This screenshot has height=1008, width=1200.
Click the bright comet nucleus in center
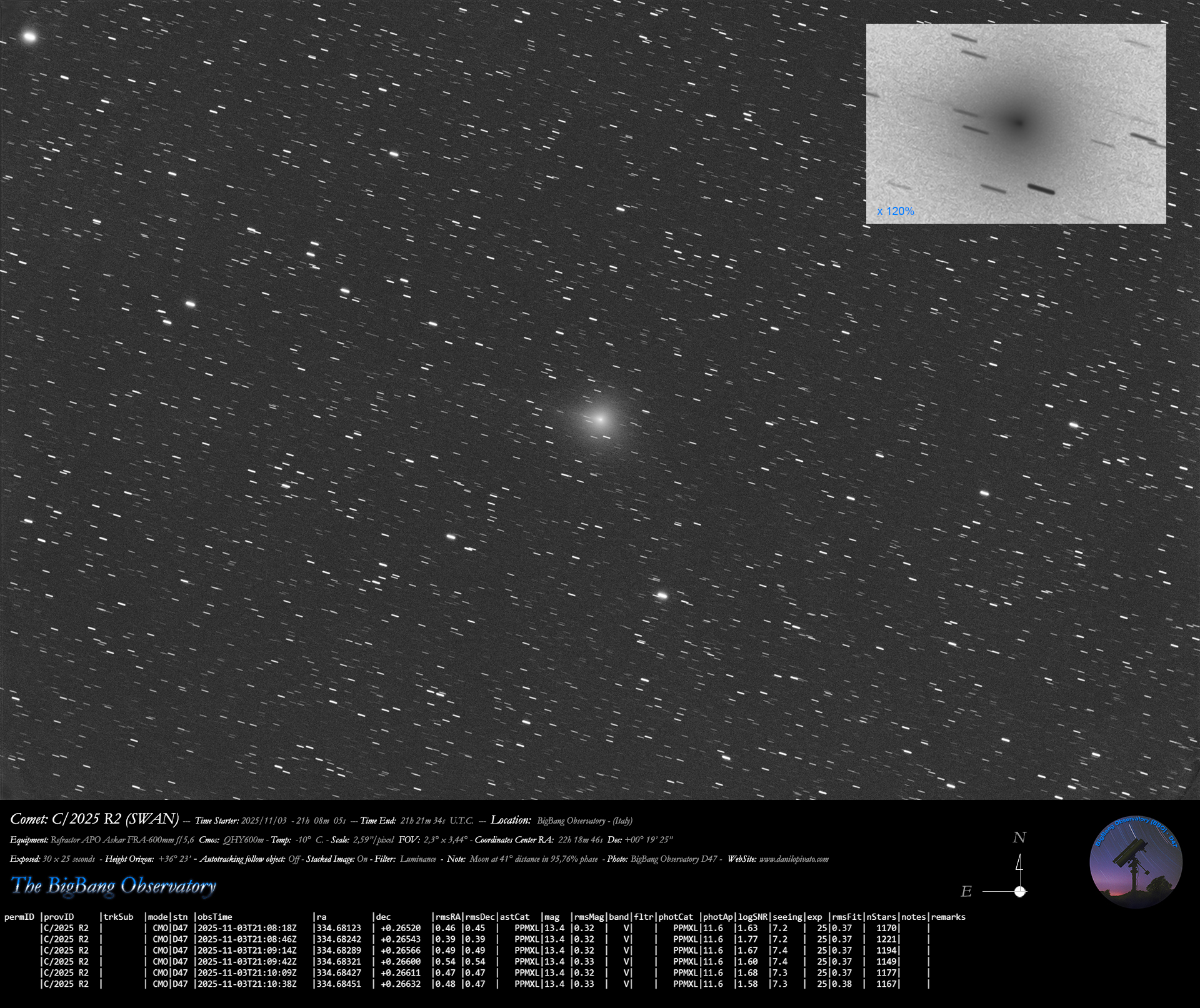(600, 419)
